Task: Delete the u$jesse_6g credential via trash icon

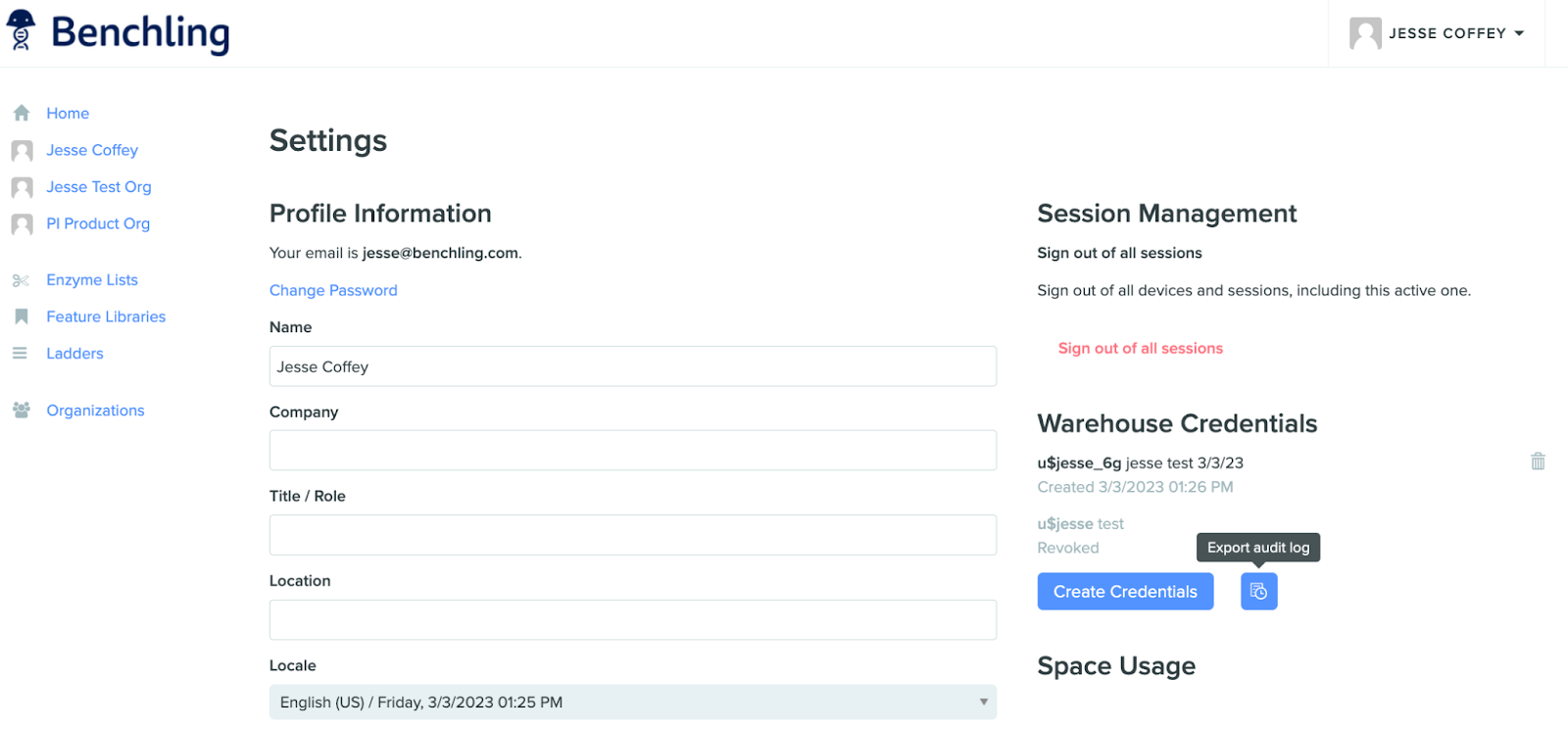Action: (1538, 462)
